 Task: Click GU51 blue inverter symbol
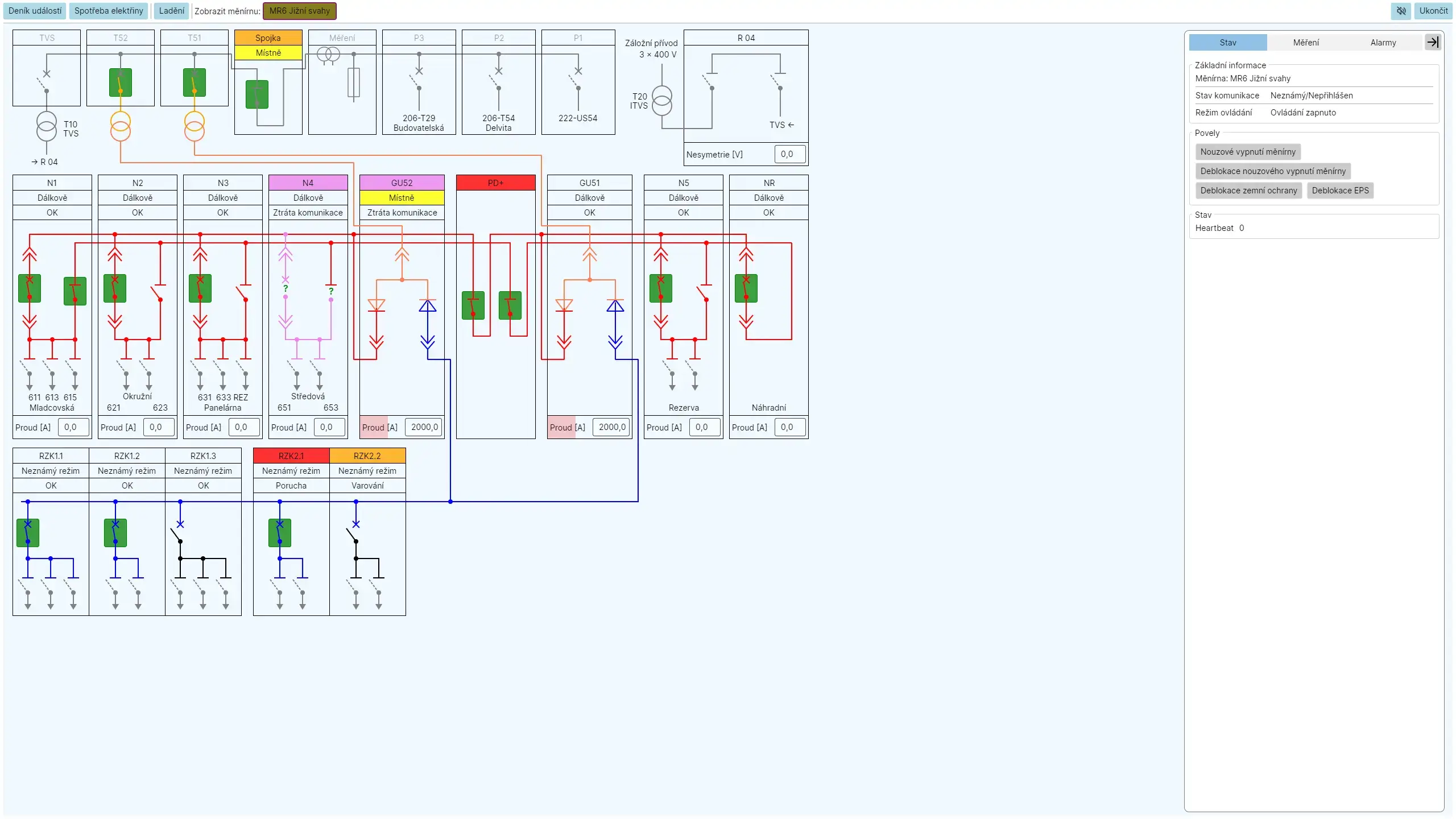[615, 305]
